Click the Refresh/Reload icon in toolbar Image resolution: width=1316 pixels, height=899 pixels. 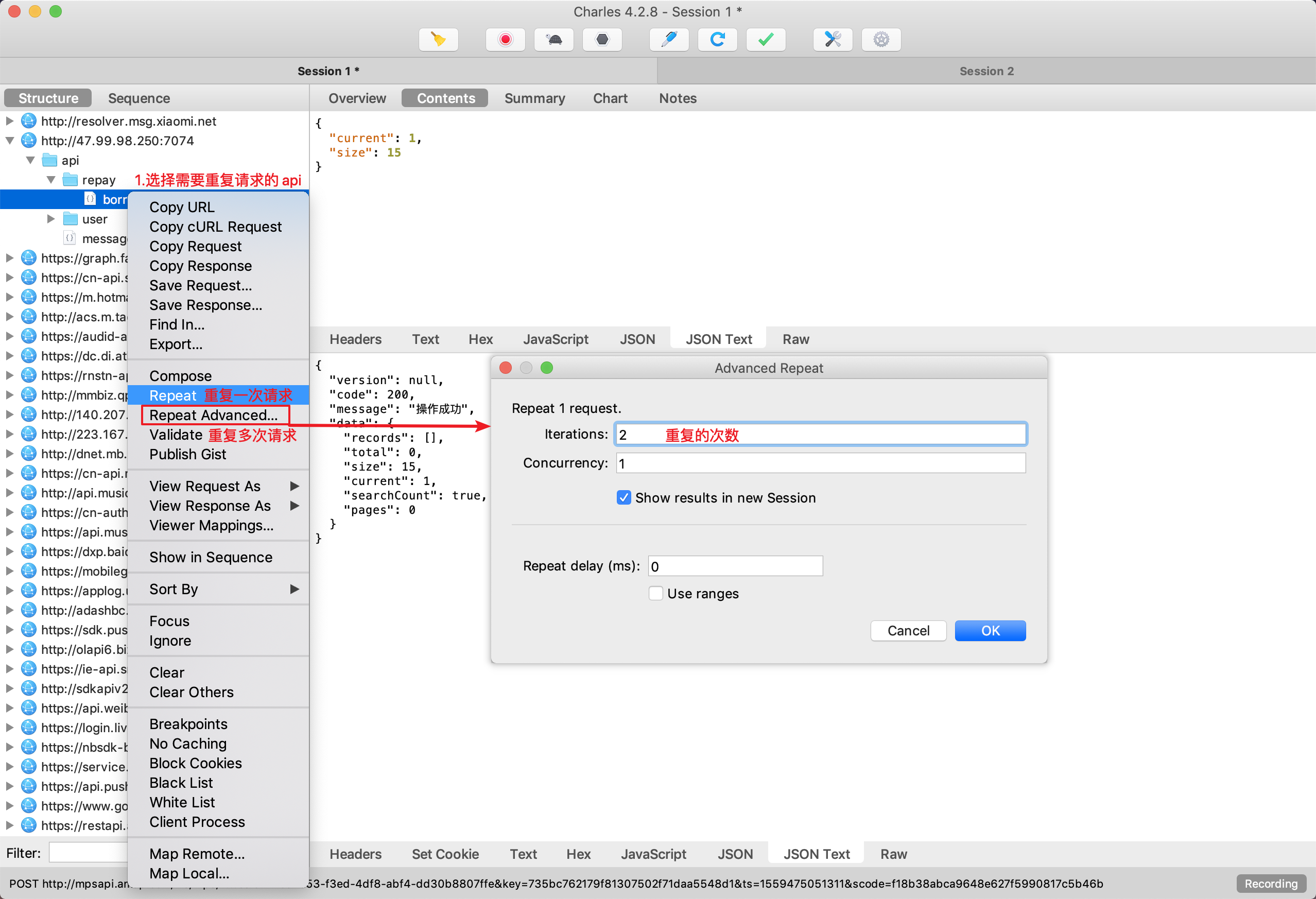(719, 40)
